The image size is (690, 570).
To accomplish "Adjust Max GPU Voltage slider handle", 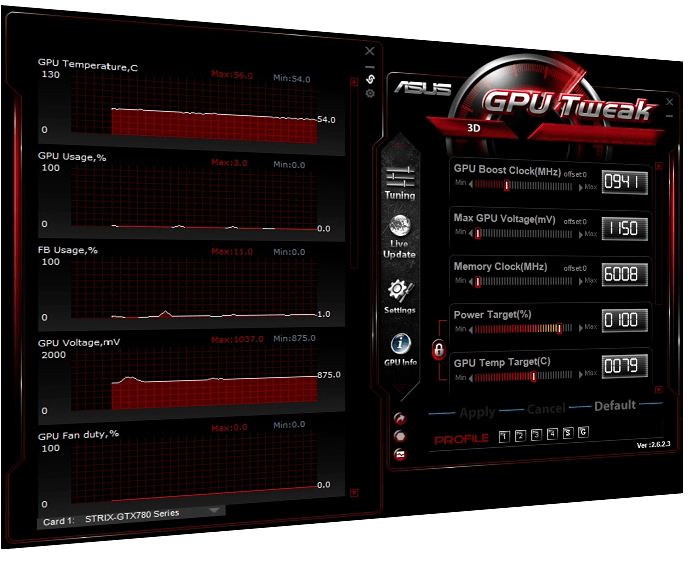I will (478, 233).
